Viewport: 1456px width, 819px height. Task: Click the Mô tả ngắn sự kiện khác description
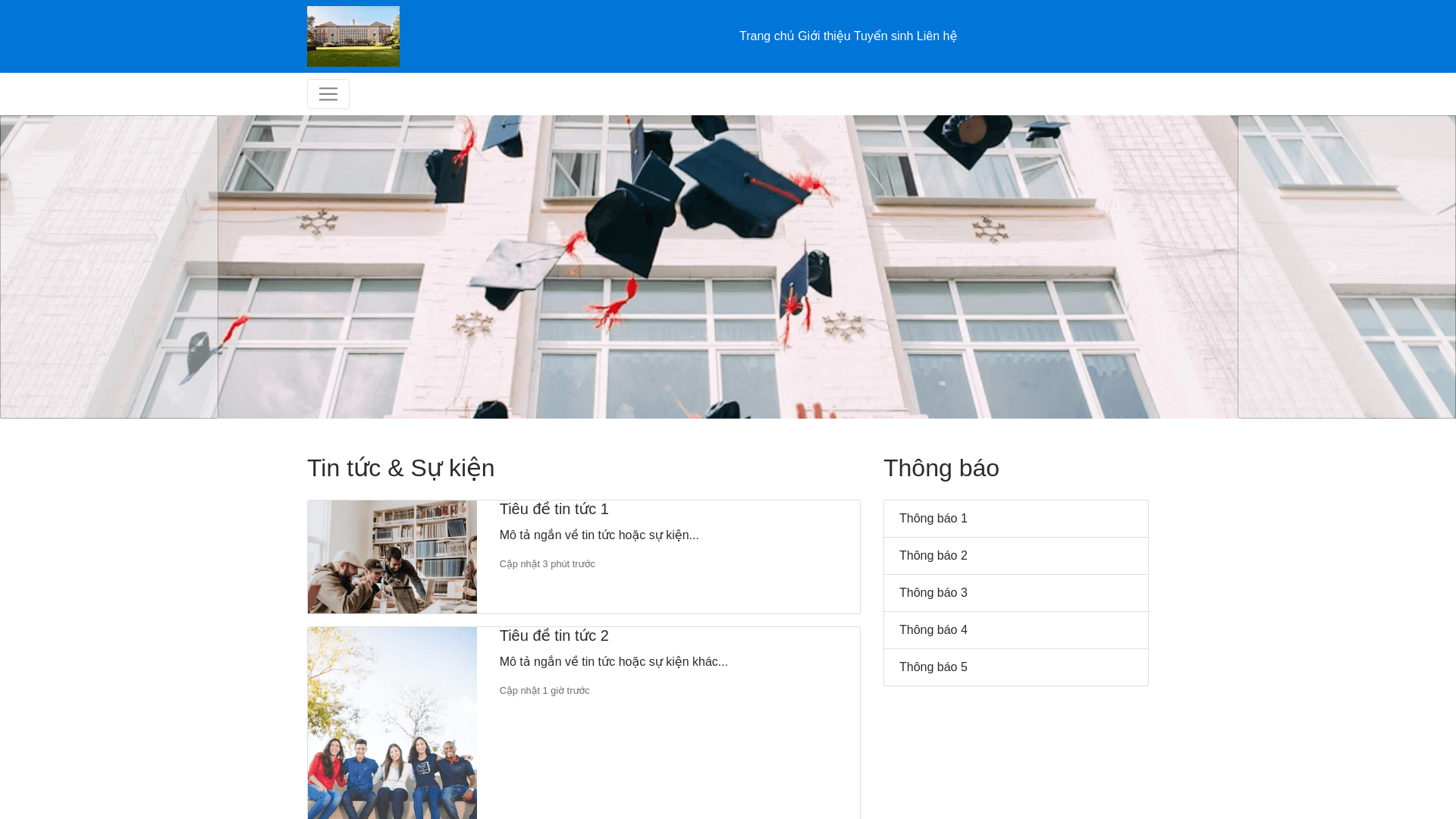pos(613,662)
